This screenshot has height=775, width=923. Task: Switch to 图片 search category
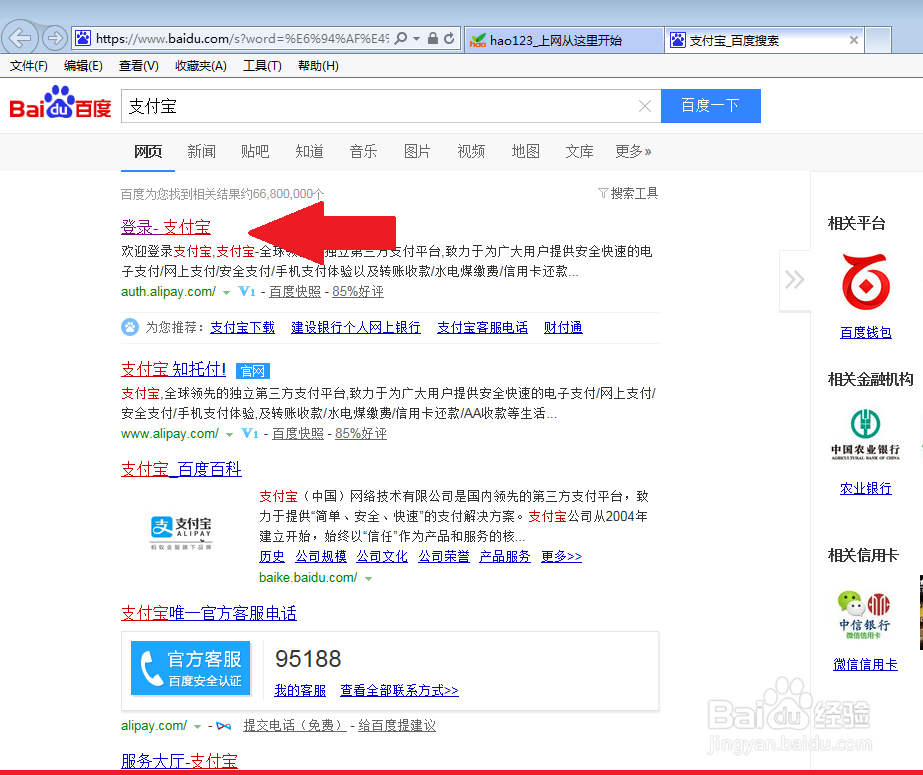click(417, 152)
